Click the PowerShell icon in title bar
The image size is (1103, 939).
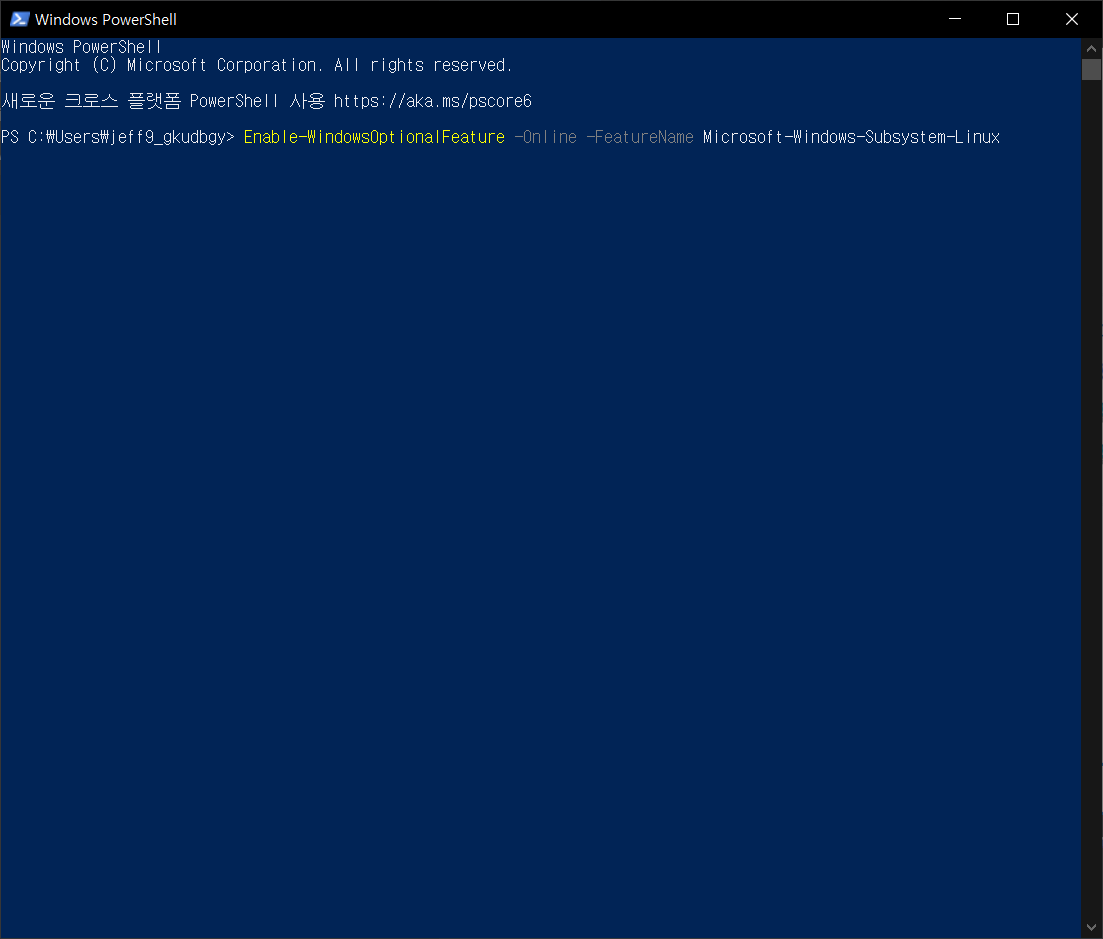click(x=19, y=19)
